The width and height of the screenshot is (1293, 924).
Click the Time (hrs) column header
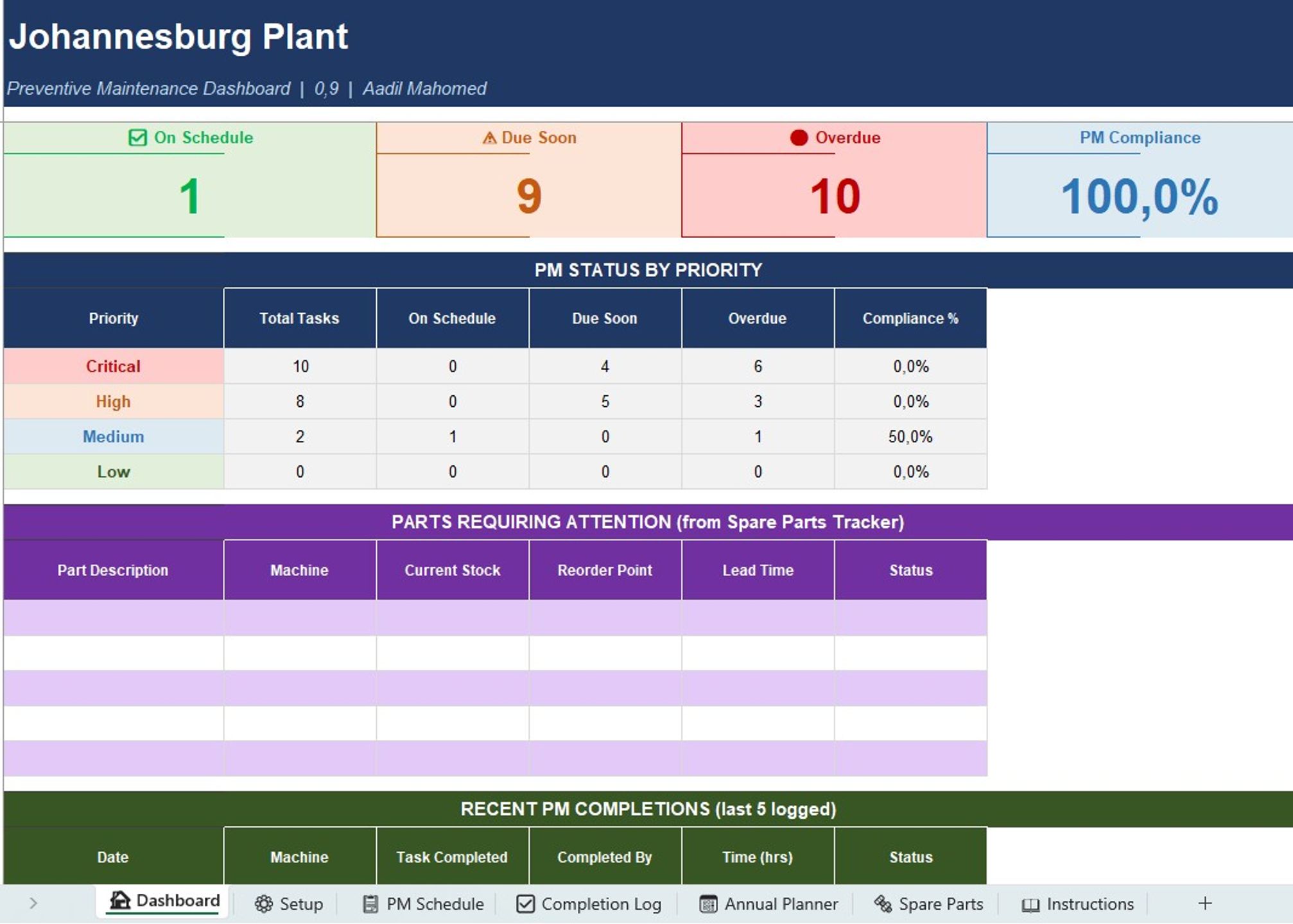tap(758, 857)
